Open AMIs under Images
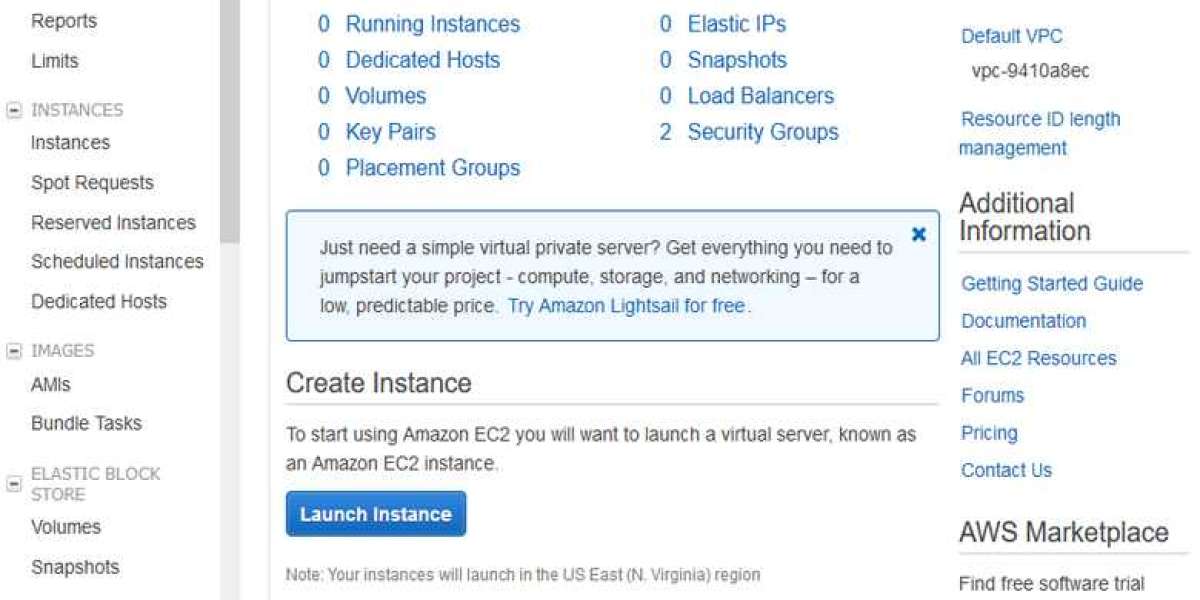 click(x=51, y=384)
